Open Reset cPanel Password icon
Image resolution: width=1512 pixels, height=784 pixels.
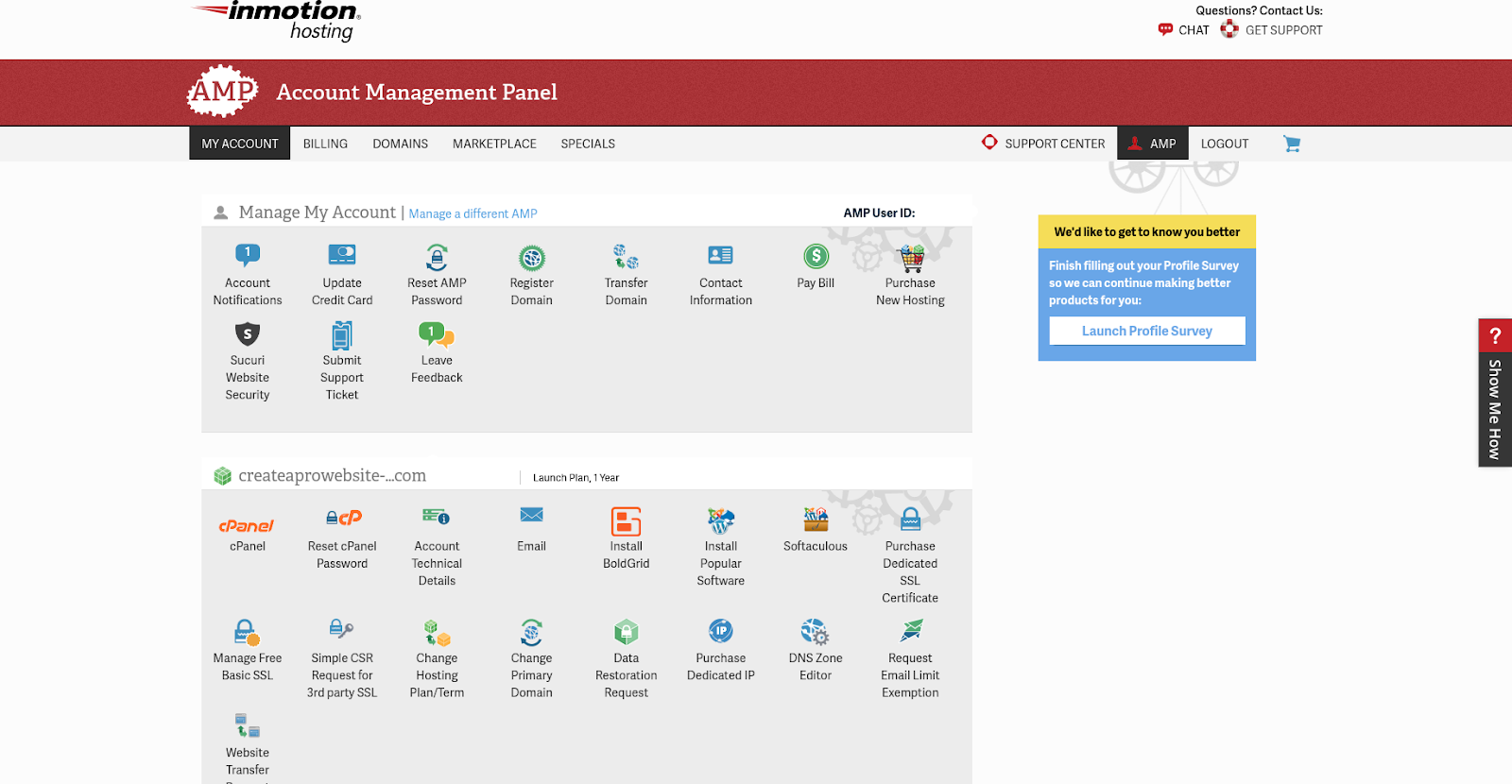click(x=344, y=518)
